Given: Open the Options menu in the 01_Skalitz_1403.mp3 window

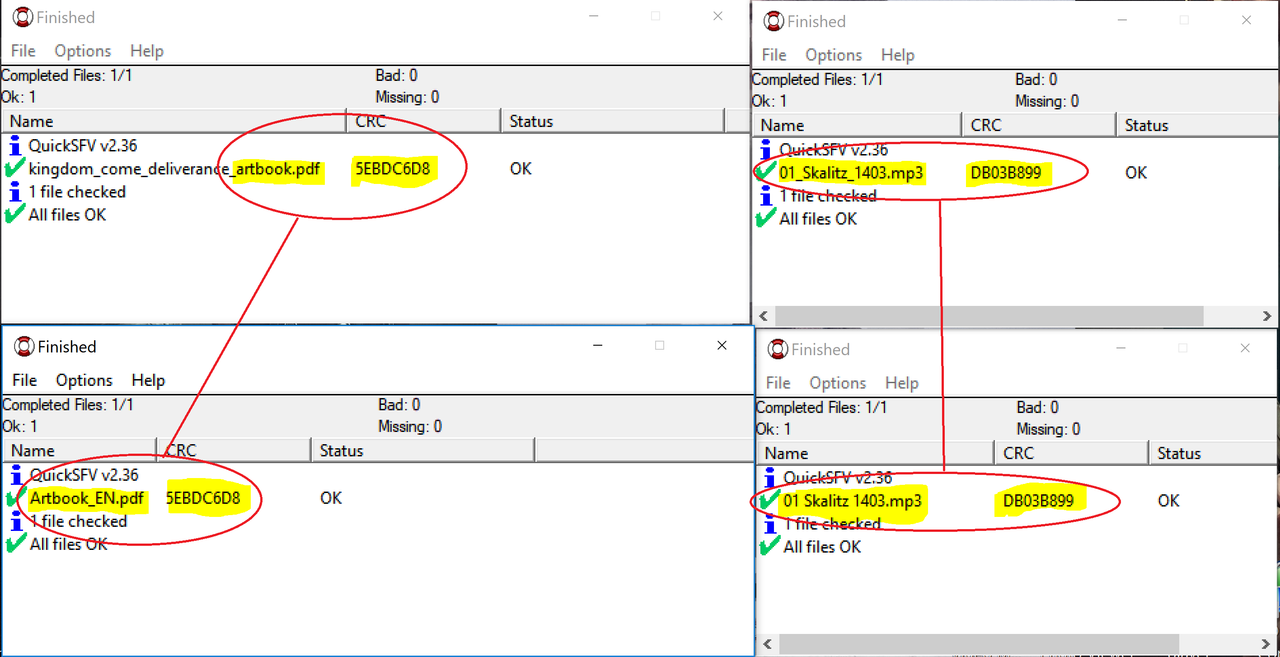Looking at the screenshot, I should [833, 55].
